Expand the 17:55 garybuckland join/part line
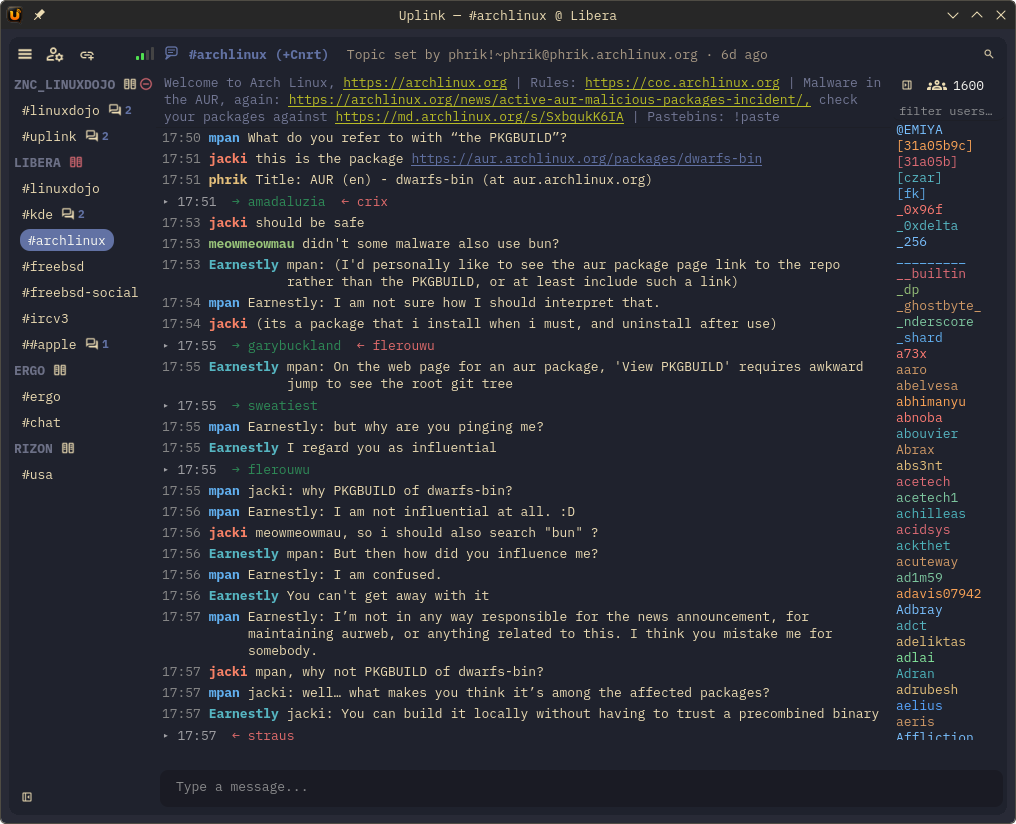1016x824 pixels. click(166, 346)
